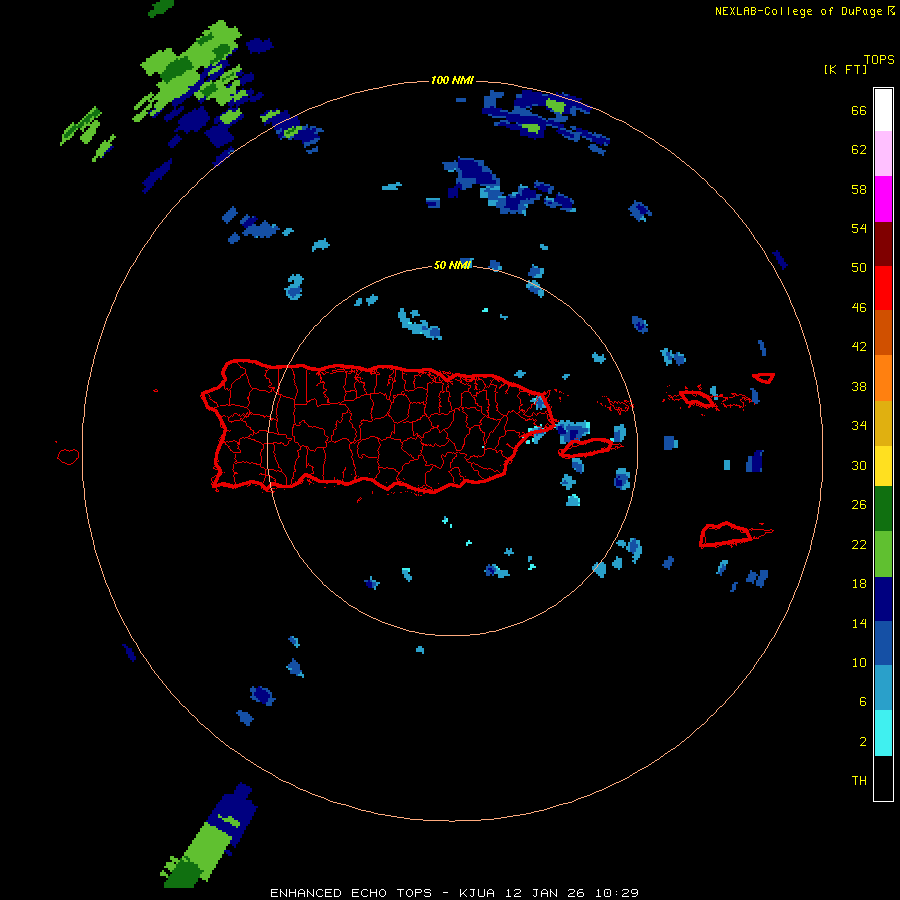Click the 66 value on the scale
Viewport: 900px width, 900px height.
(859, 110)
